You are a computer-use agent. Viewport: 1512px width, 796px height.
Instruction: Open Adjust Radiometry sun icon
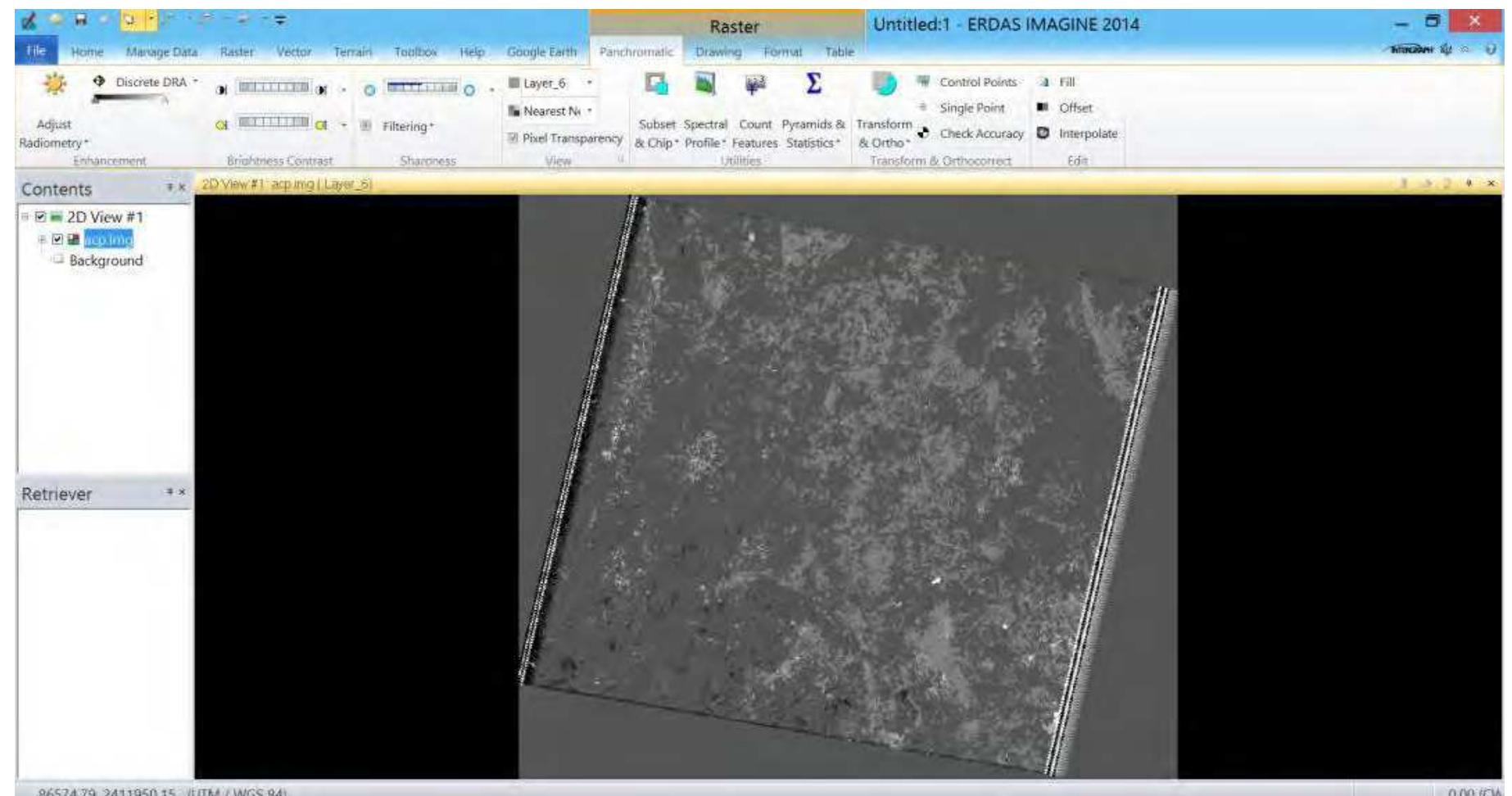tap(54, 84)
